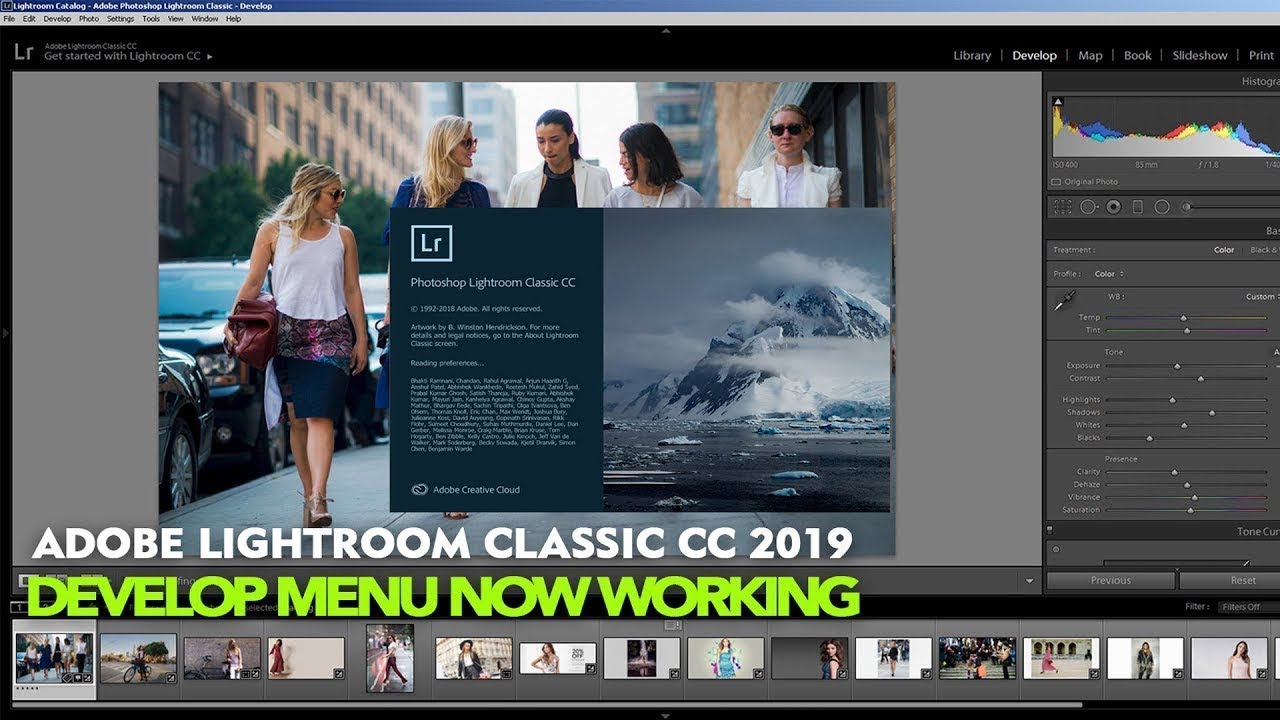Select the Crop Overlay tool
Screen dimensions: 1280x720
pyautogui.click(x=1064, y=207)
